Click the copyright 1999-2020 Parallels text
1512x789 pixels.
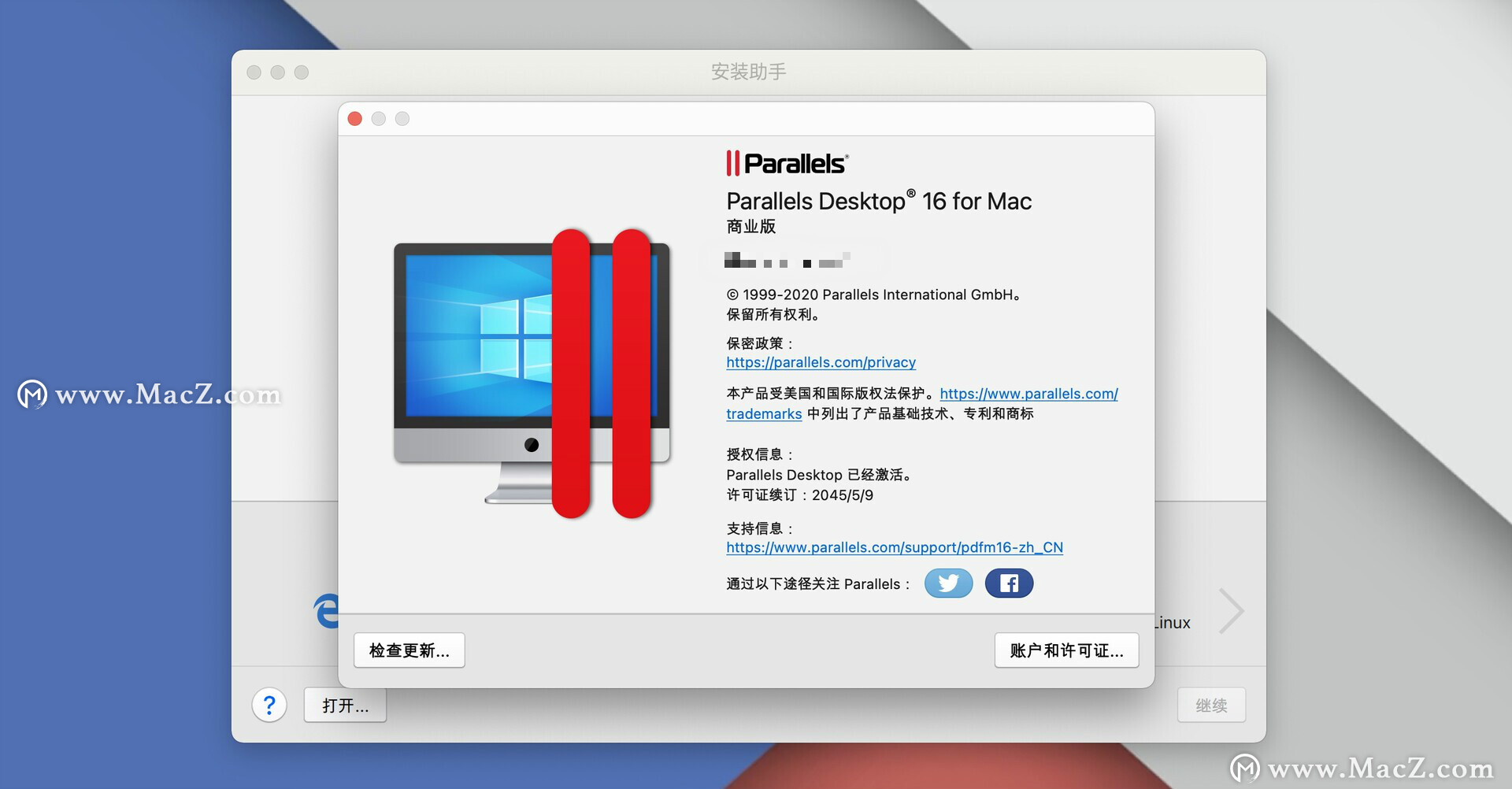coord(873,294)
